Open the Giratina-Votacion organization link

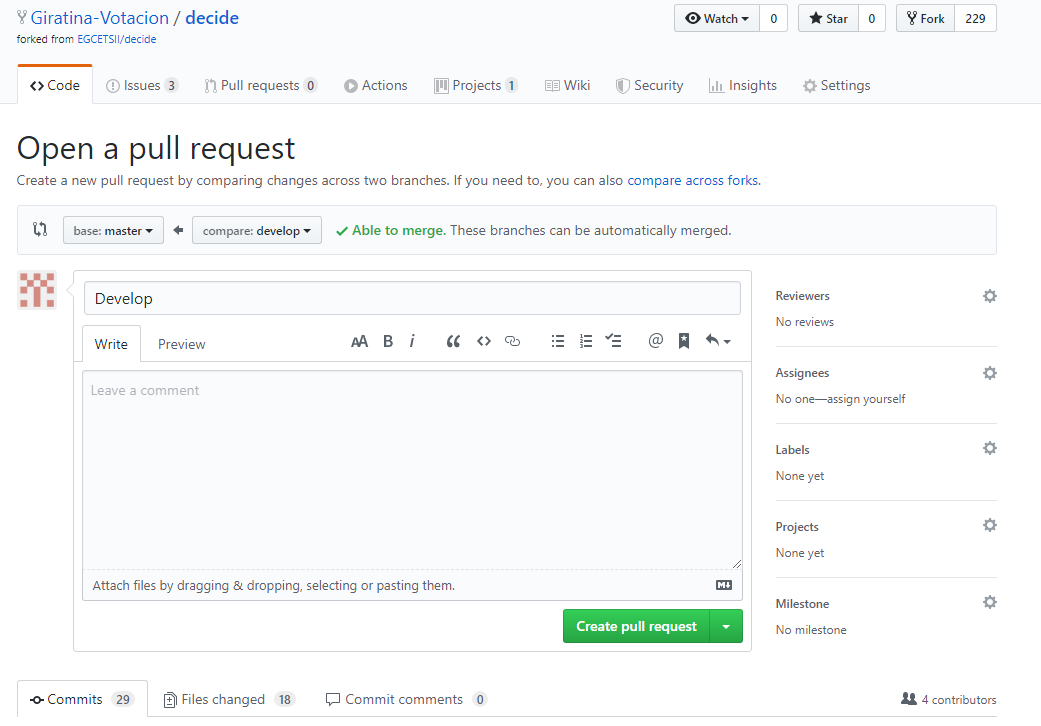point(100,18)
